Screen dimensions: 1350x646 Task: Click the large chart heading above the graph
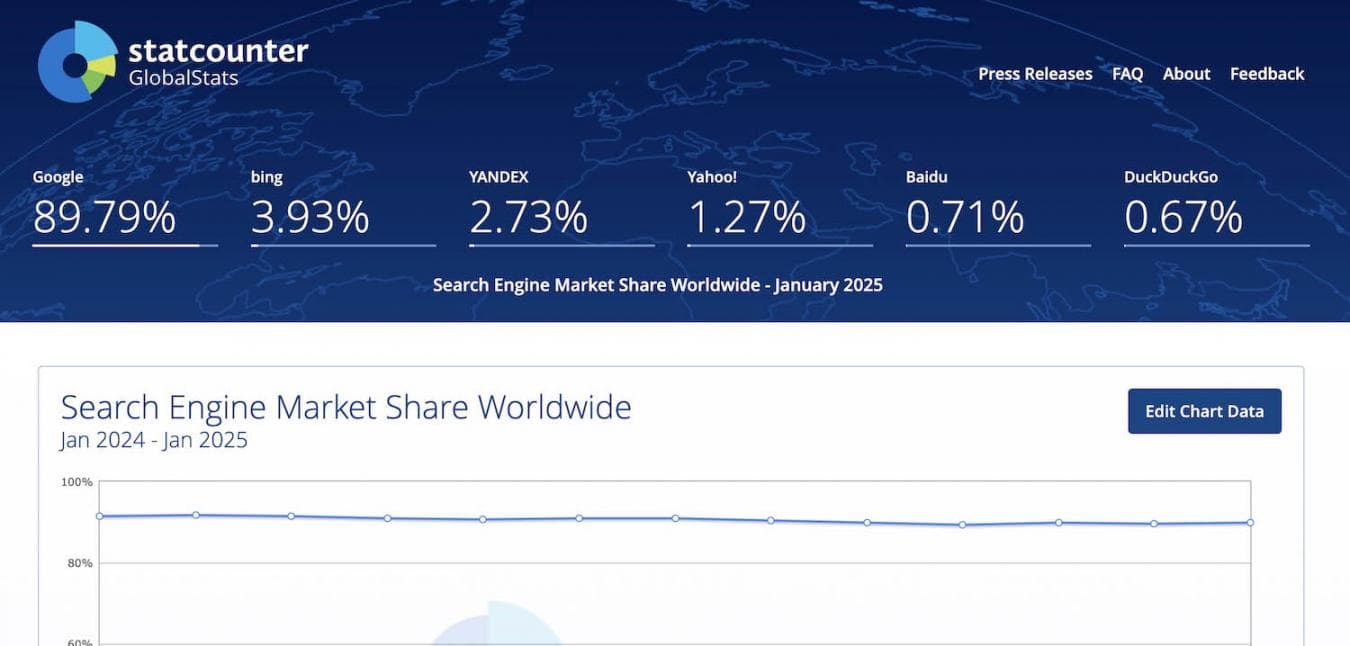(346, 408)
